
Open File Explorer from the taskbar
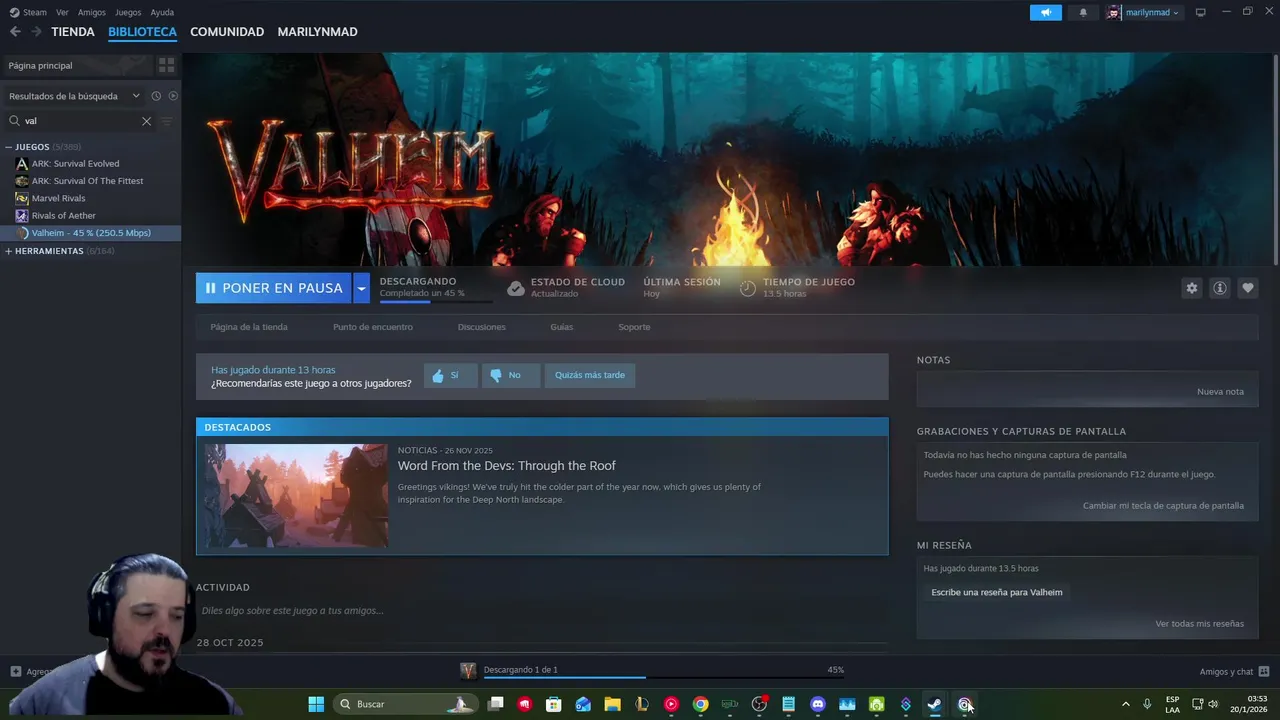tap(612, 704)
